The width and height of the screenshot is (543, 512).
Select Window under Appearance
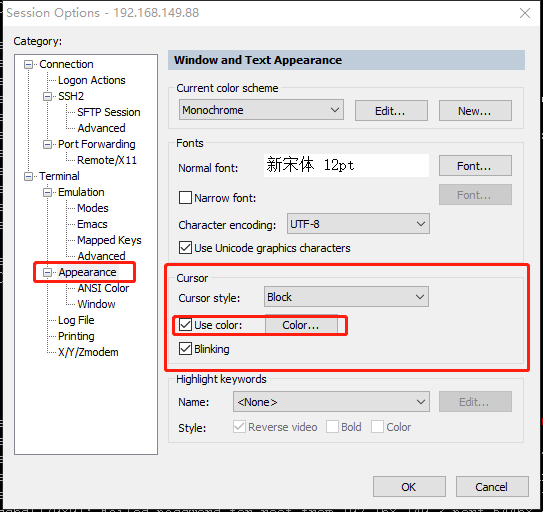(x=97, y=304)
